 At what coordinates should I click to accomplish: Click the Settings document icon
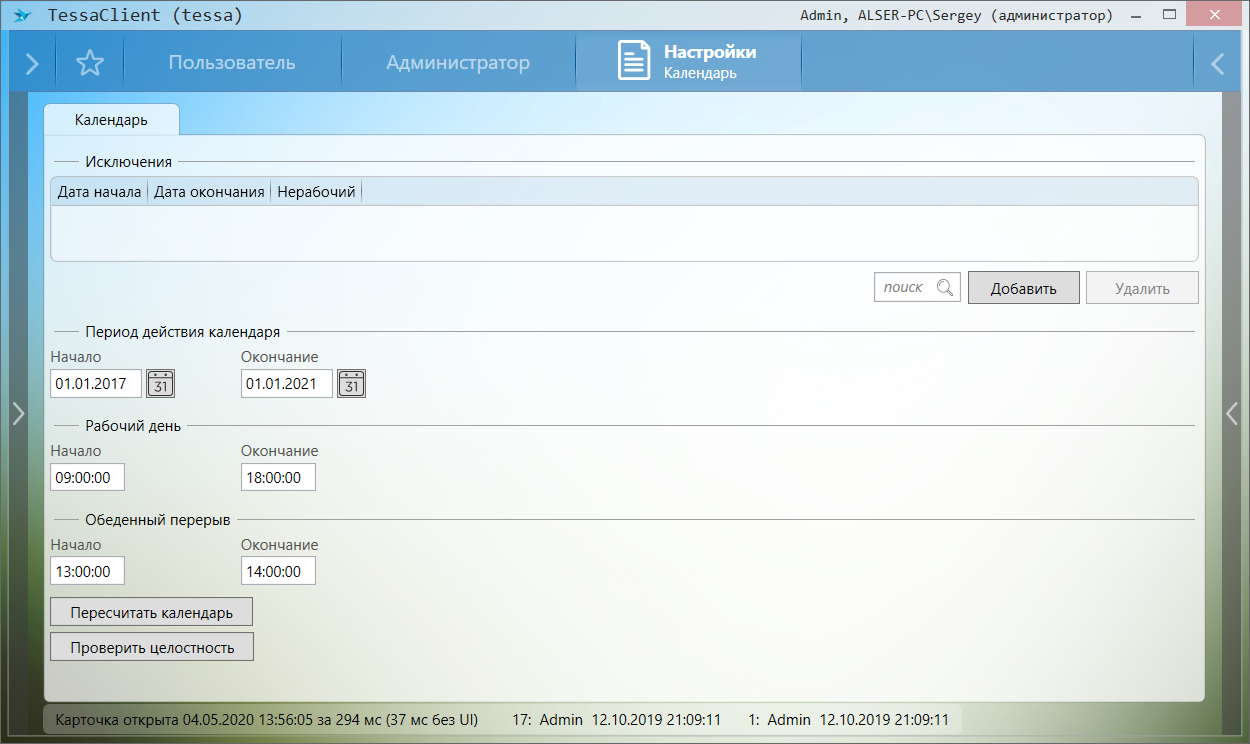click(x=633, y=61)
